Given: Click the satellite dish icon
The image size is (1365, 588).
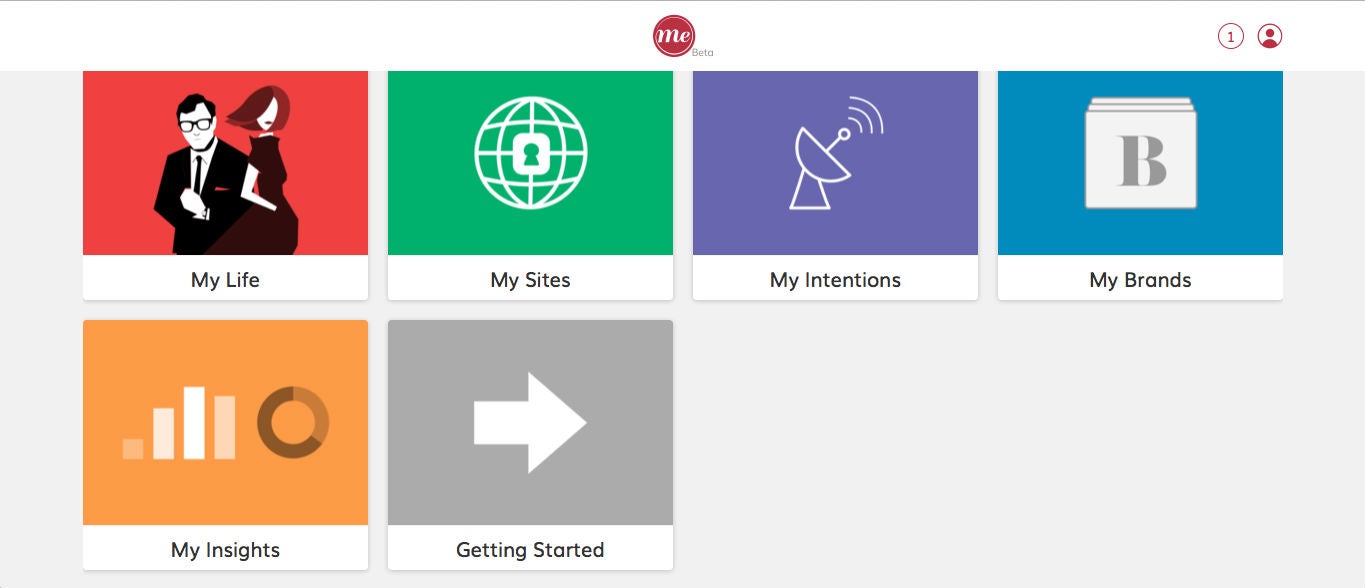Looking at the screenshot, I should pyautogui.click(x=836, y=153).
